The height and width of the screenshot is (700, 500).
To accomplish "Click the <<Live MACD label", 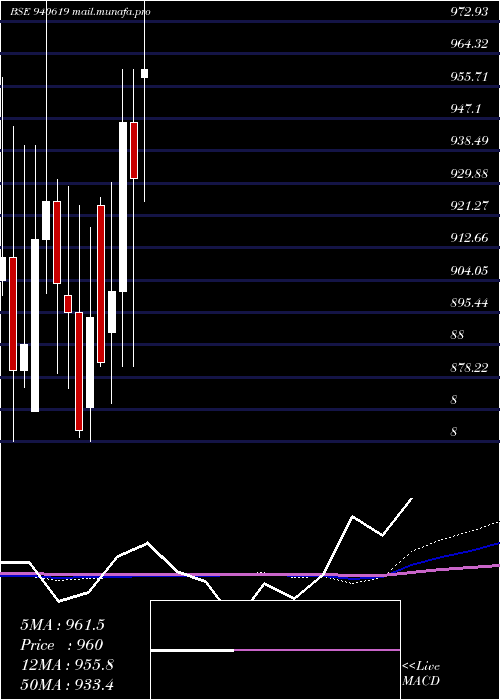I will point(421,674).
